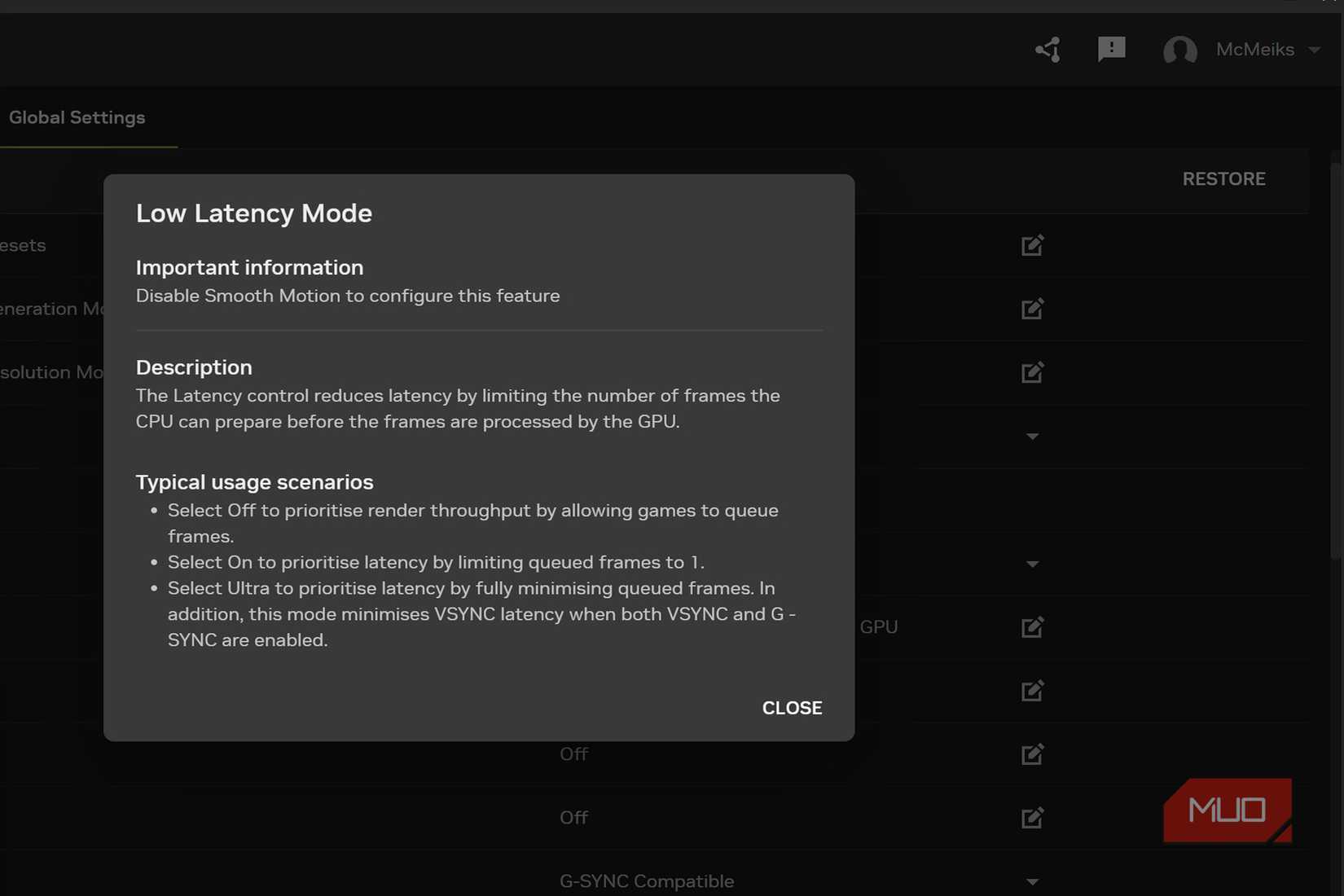
Task: Edit the generation mode row setting
Action: point(1032,309)
